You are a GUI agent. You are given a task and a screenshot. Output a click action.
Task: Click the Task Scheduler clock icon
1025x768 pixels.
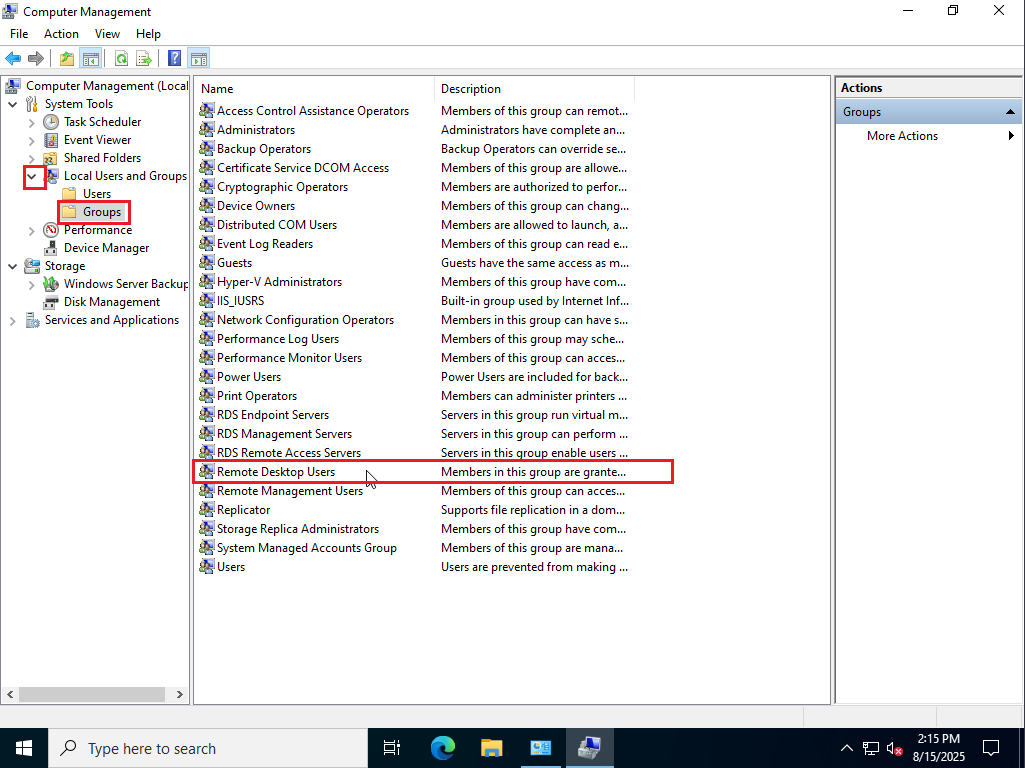click(51, 122)
